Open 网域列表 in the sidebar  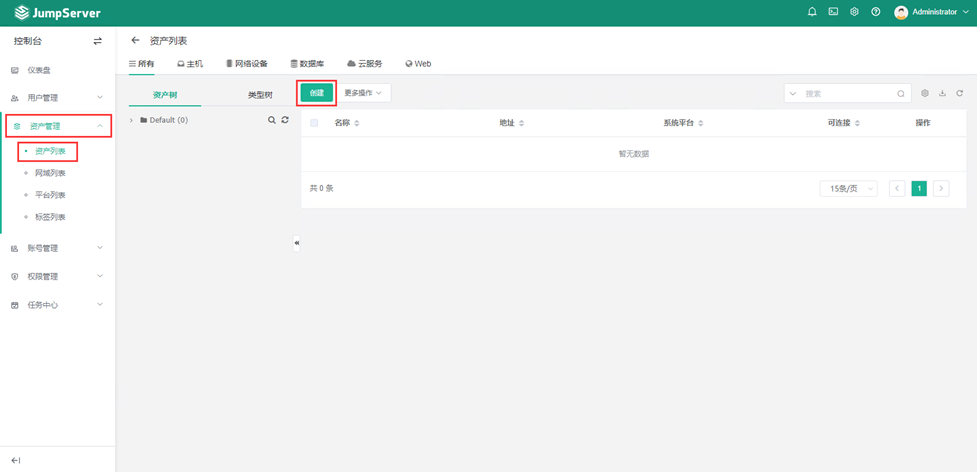click(x=50, y=173)
